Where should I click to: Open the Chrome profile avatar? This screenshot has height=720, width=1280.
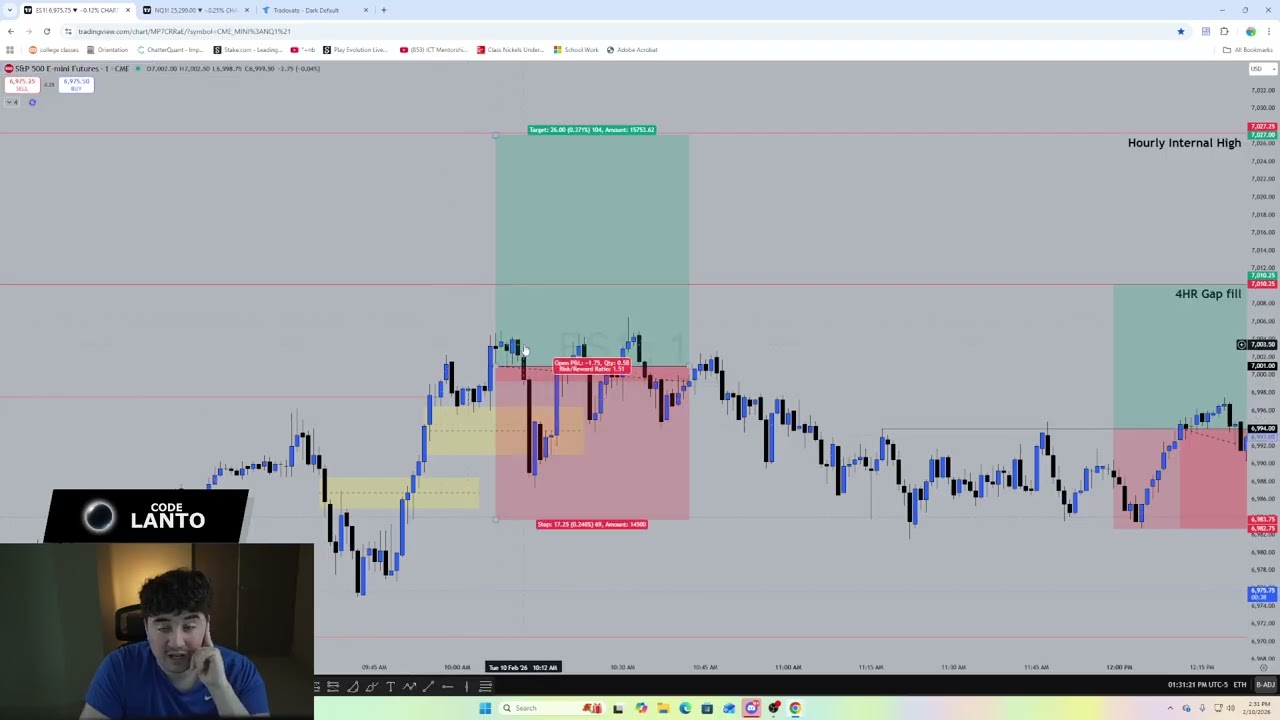pos(1251,31)
